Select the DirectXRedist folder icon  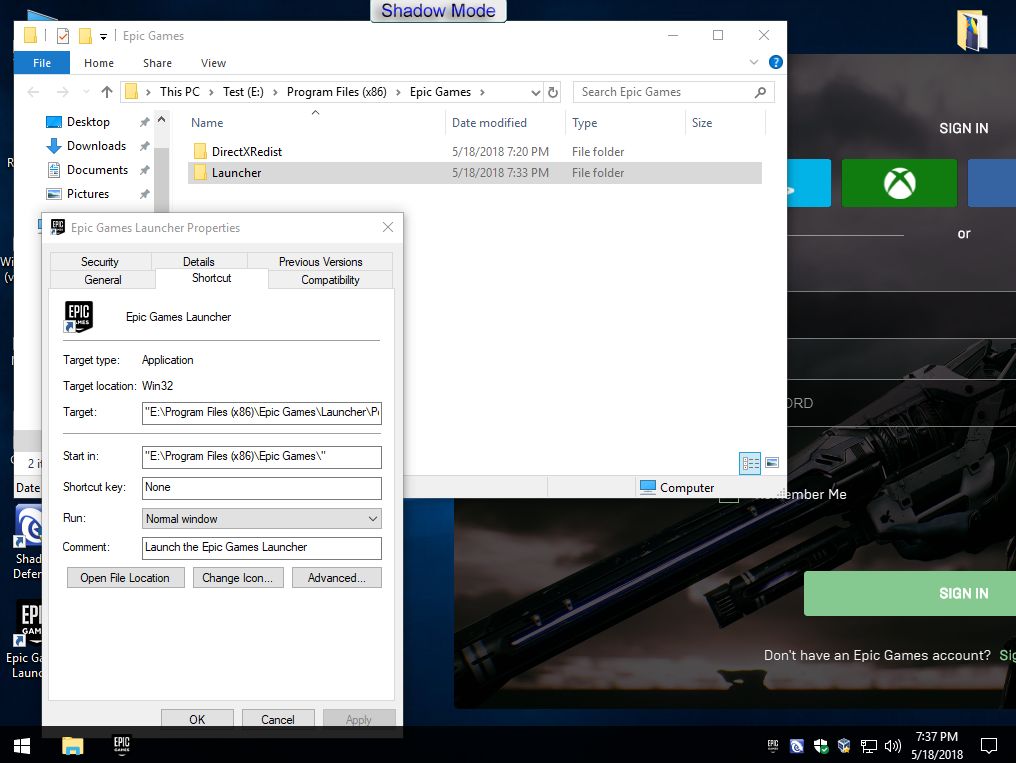(x=200, y=152)
